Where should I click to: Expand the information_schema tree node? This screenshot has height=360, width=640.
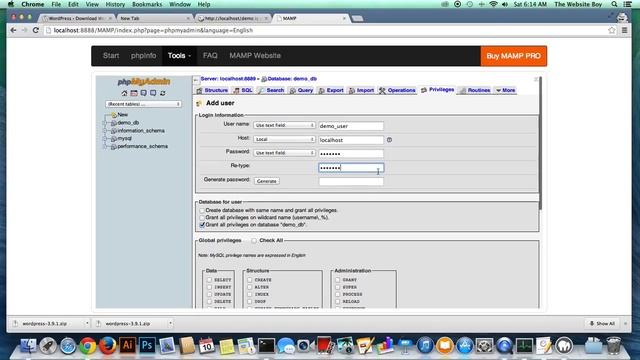[105, 131]
